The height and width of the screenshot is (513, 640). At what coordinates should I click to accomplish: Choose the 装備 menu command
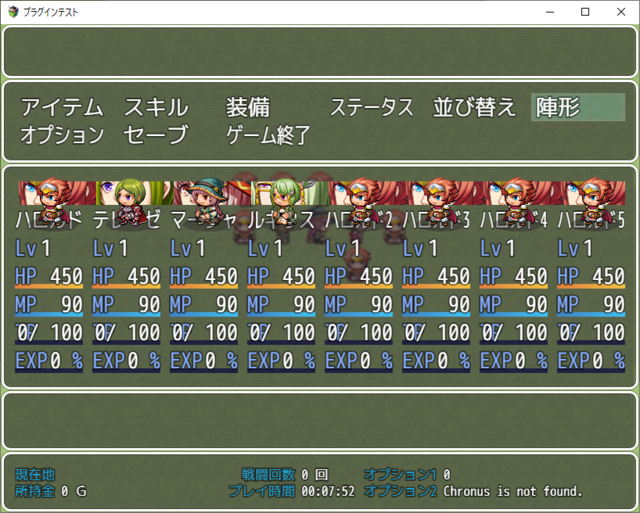[x=248, y=107]
